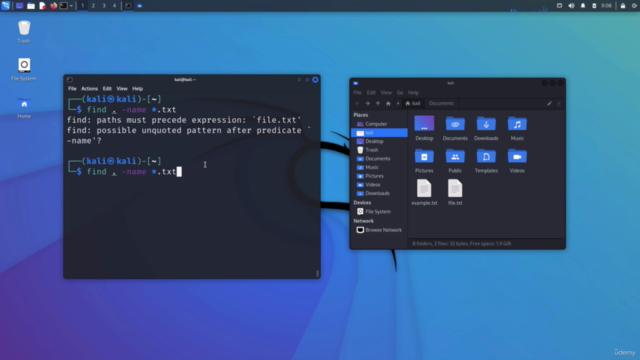Screen dimensions: 640x360
Task: Open the Home desktop icon
Action: pyautogui.click(x=24, y=107)
